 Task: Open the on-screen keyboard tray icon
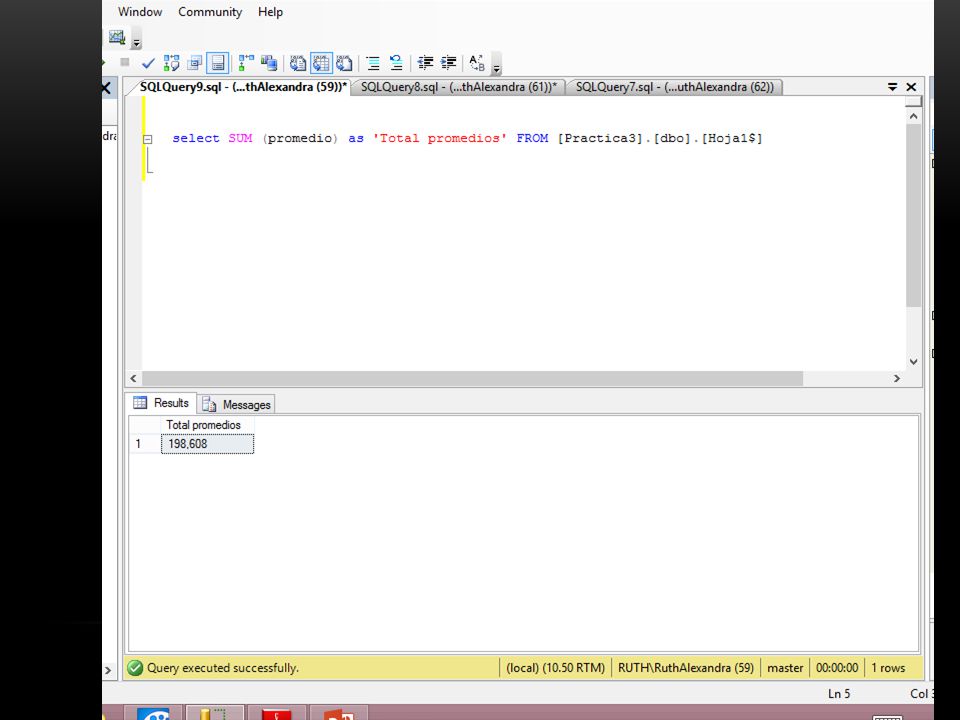(x=887, y=717)
